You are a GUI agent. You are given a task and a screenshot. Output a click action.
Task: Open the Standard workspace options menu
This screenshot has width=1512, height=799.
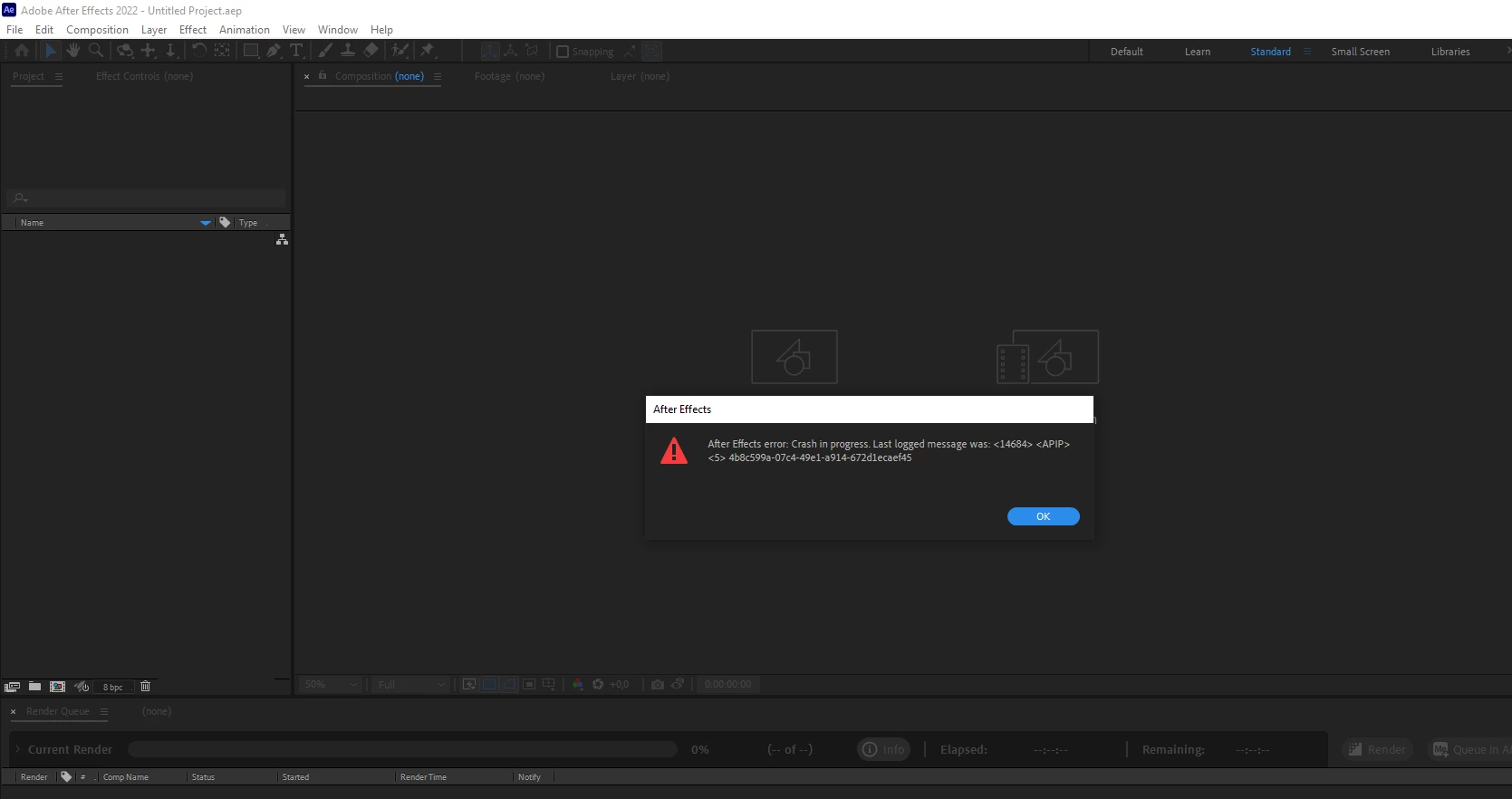coord(1307,52)
